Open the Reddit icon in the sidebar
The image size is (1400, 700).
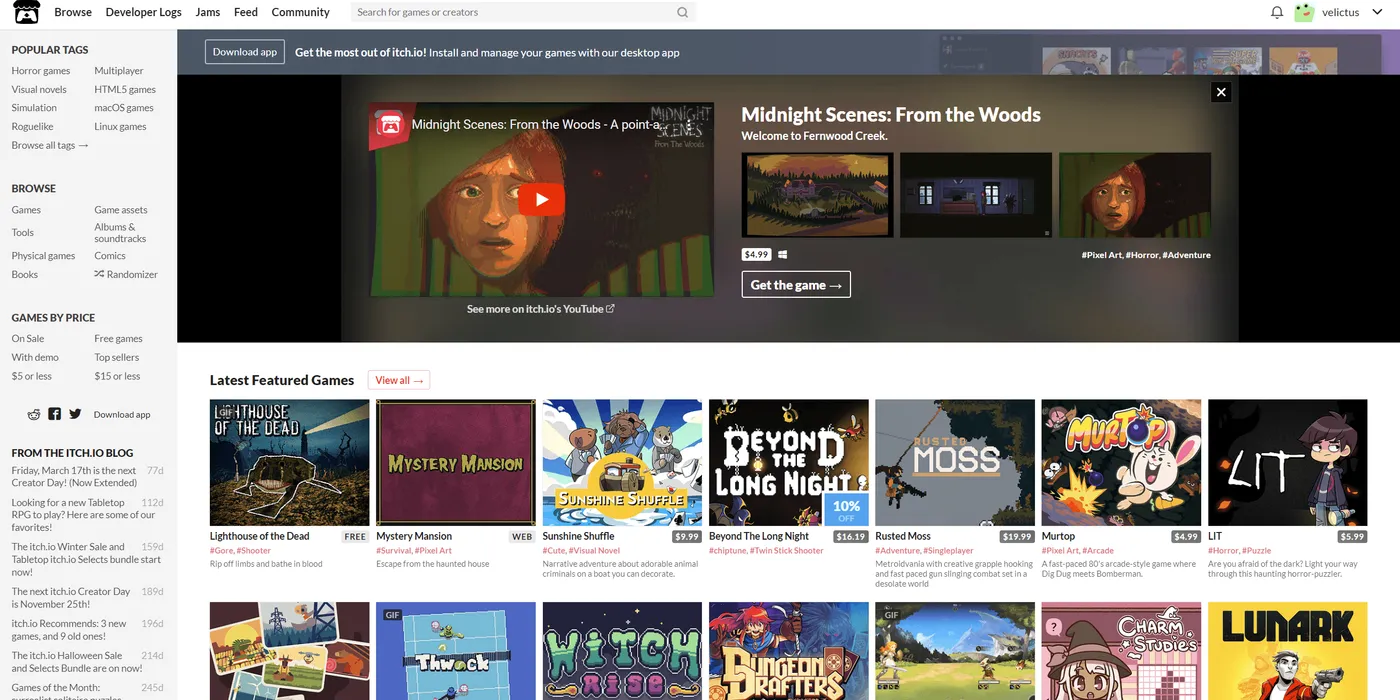[34, 414]
